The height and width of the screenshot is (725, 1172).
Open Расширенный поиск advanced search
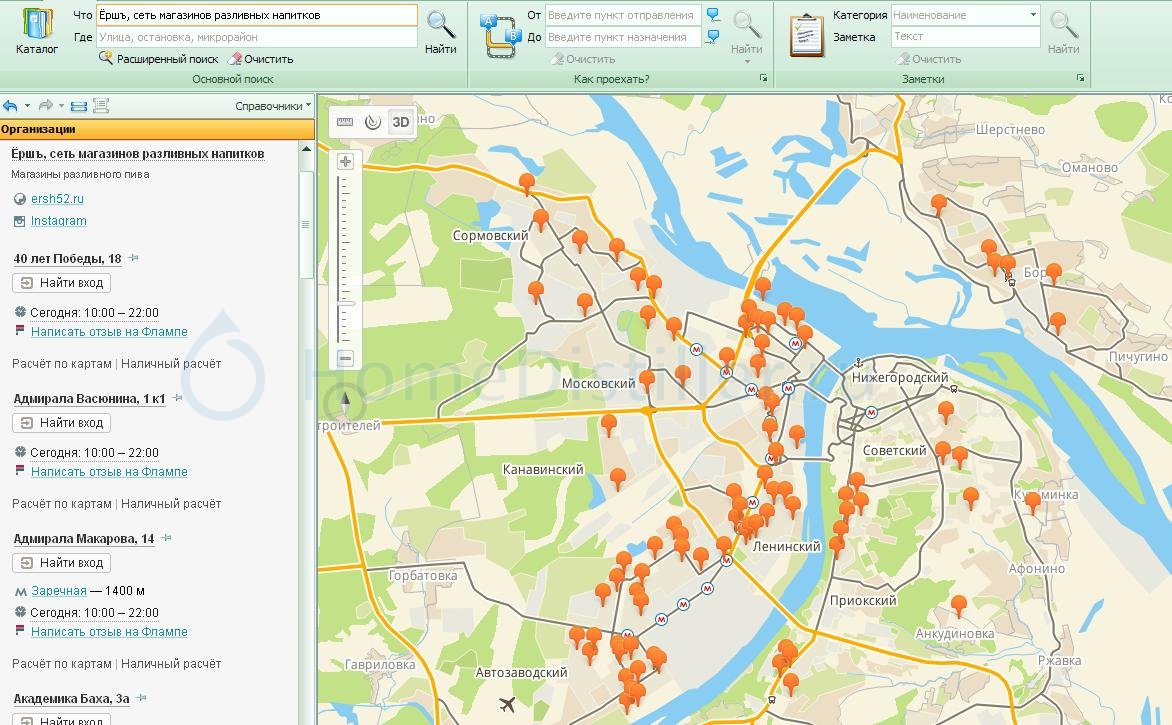(x=158, y=59)
